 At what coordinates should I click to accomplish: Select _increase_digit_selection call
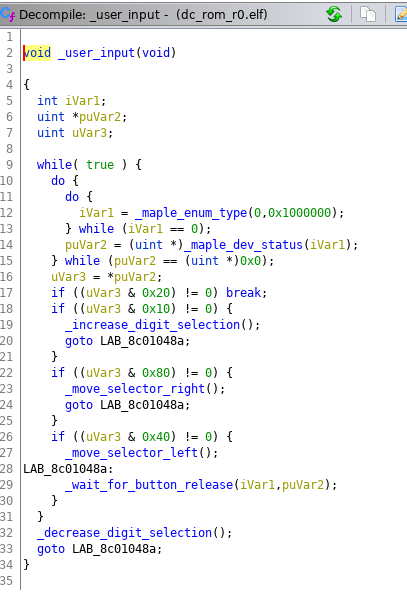(152, 325)
